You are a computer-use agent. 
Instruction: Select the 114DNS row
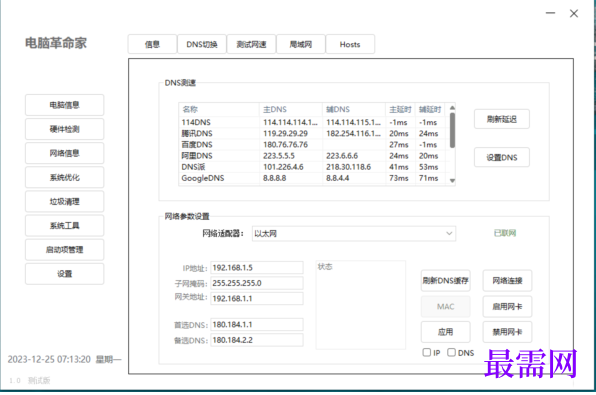point(314,122)
